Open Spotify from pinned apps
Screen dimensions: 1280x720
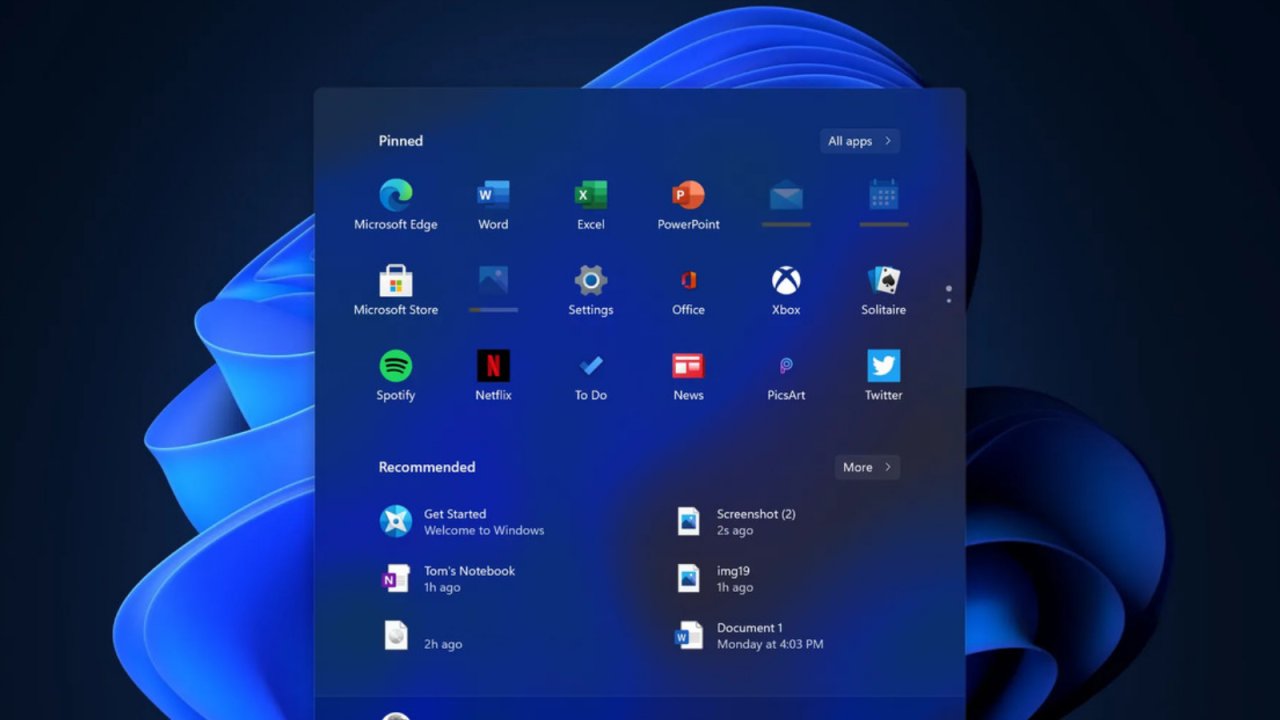(x=396, y=366)
